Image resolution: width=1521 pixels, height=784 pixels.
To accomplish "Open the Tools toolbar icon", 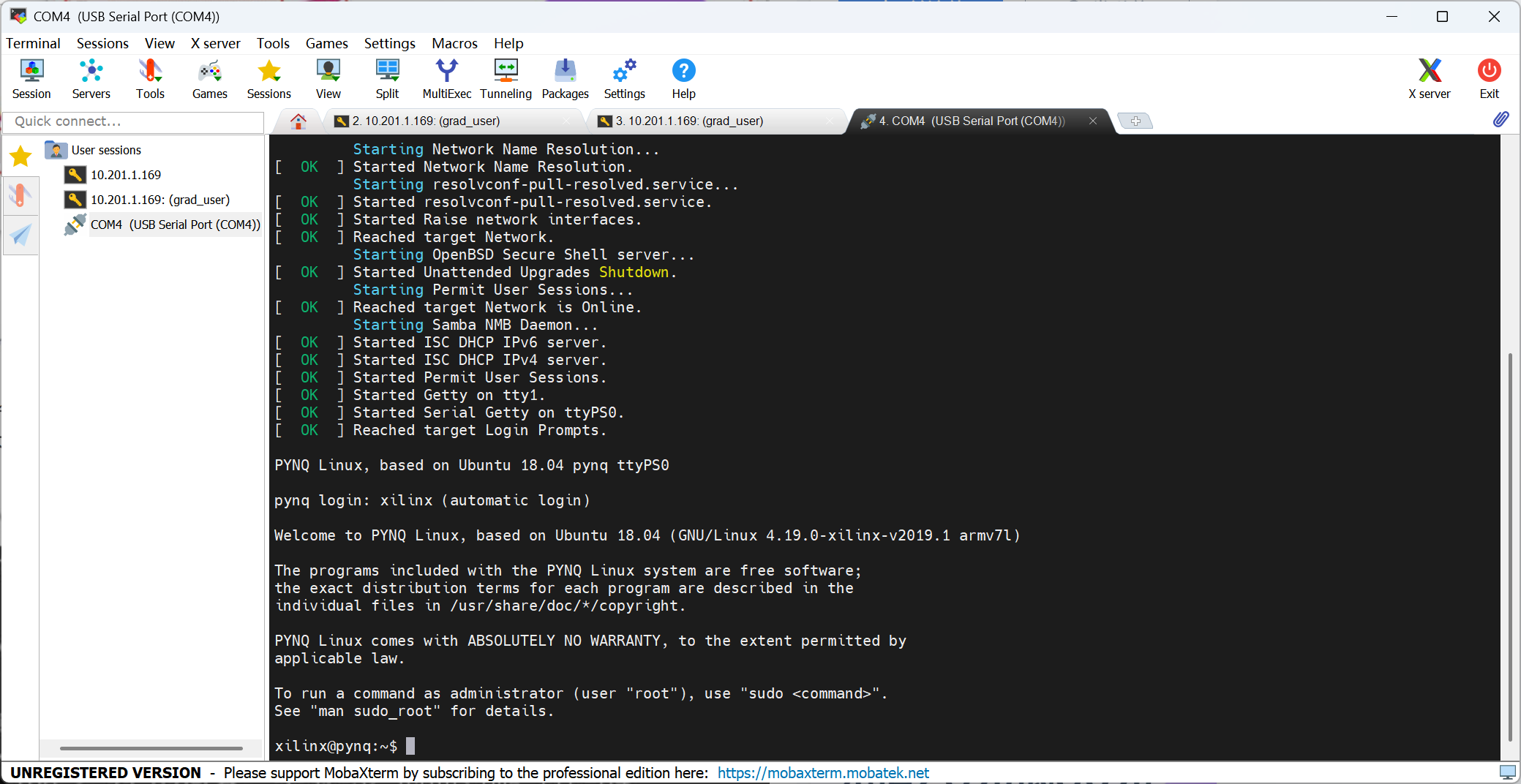I will click(x=150, y=79).
